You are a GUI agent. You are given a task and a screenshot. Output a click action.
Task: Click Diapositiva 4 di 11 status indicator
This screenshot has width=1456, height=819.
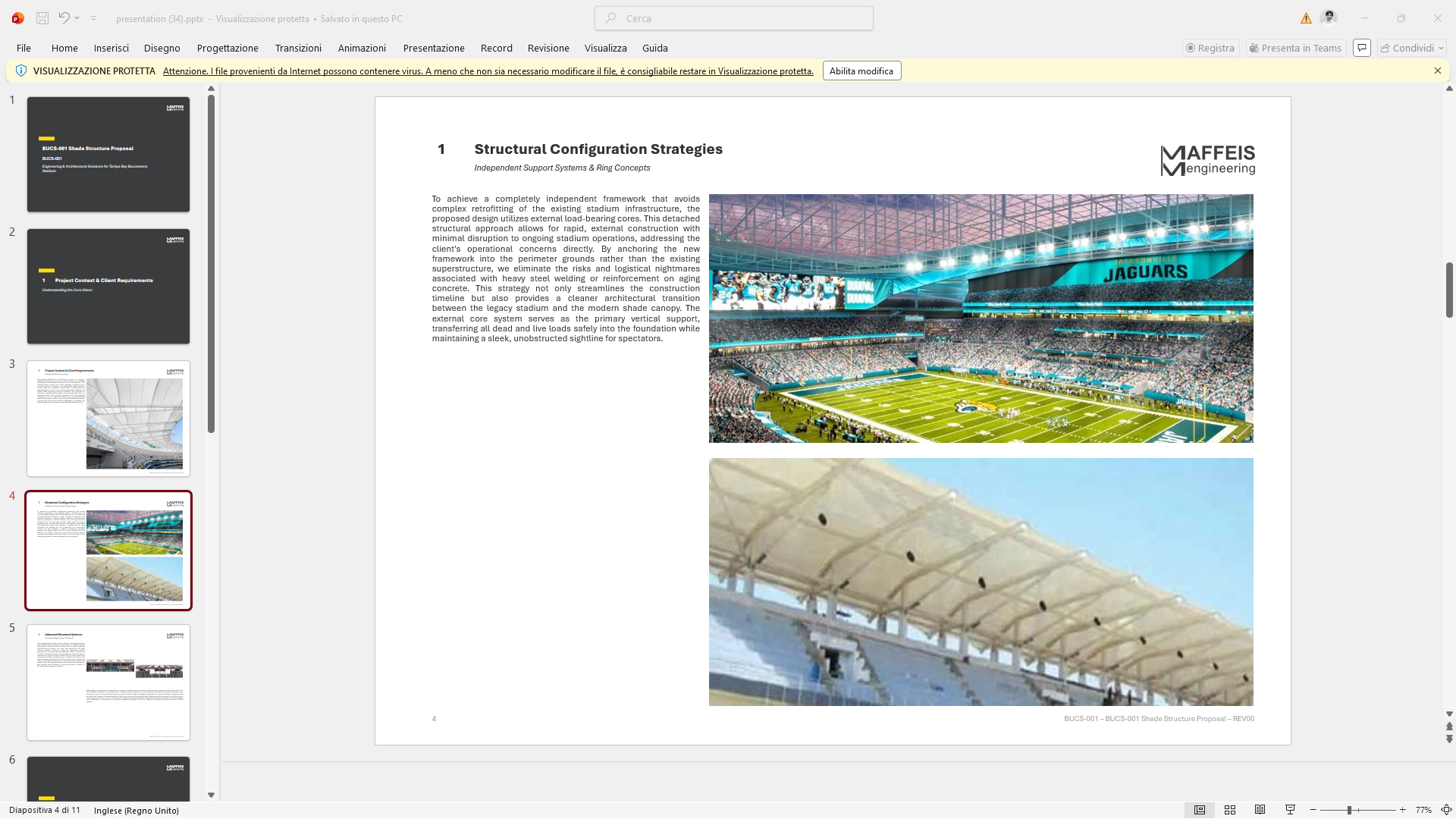click(x=45, y=810)
